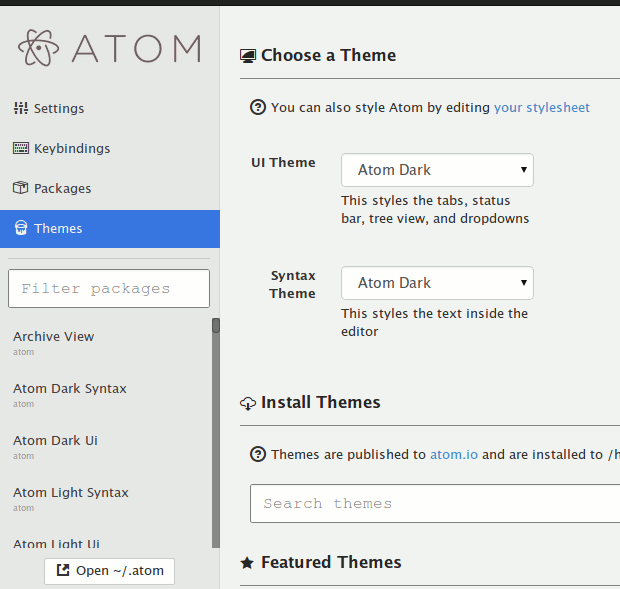Click the Themes paint bucket icon
The image size is (620, 589).
[20, 228]
